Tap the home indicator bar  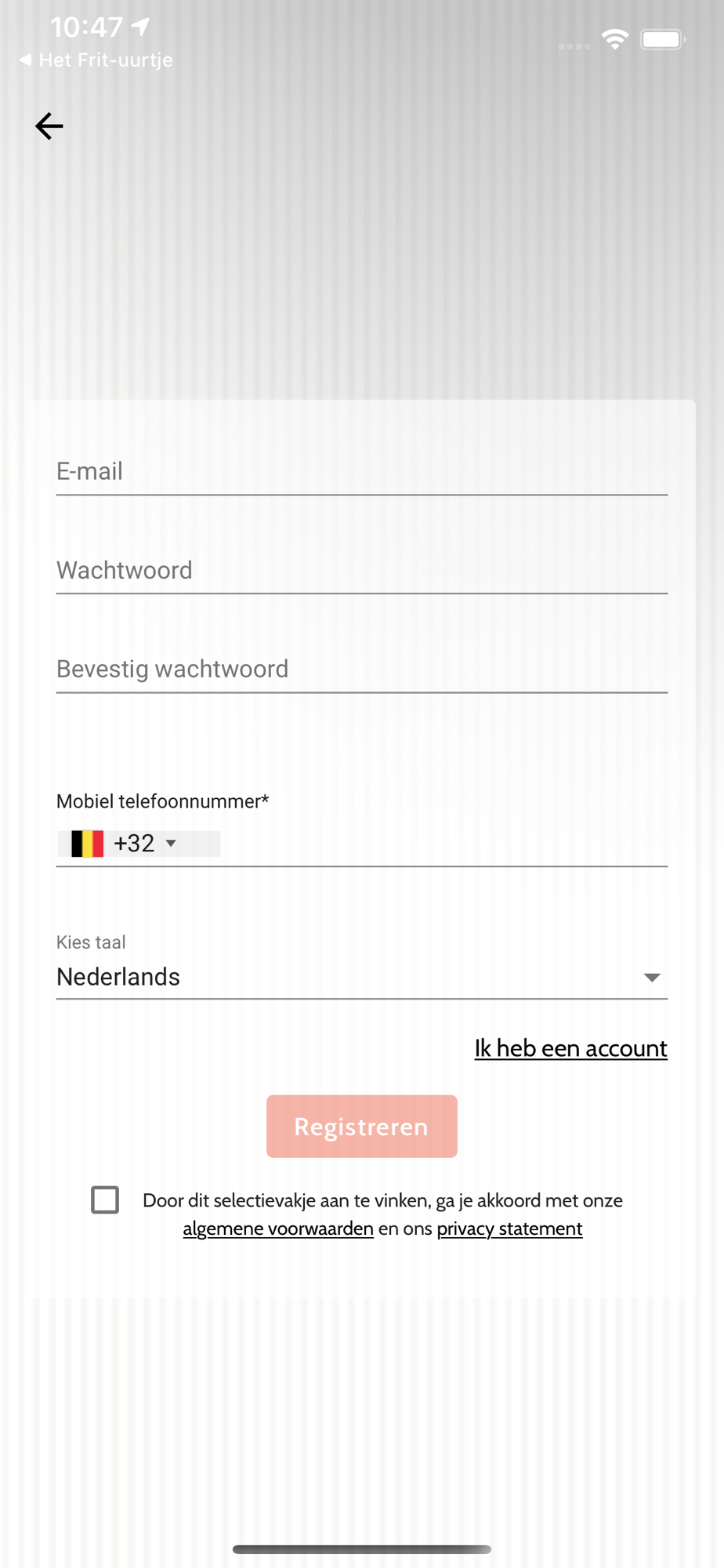pos(362,1549)
